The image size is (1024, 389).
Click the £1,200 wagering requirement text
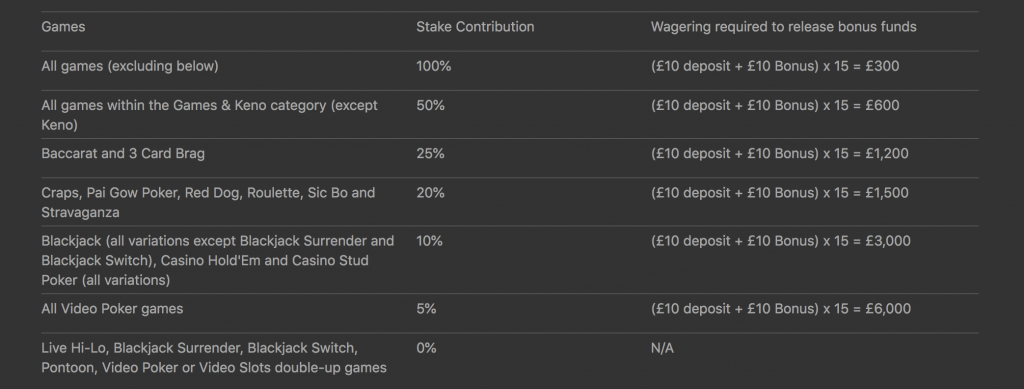tap(779, 153)
